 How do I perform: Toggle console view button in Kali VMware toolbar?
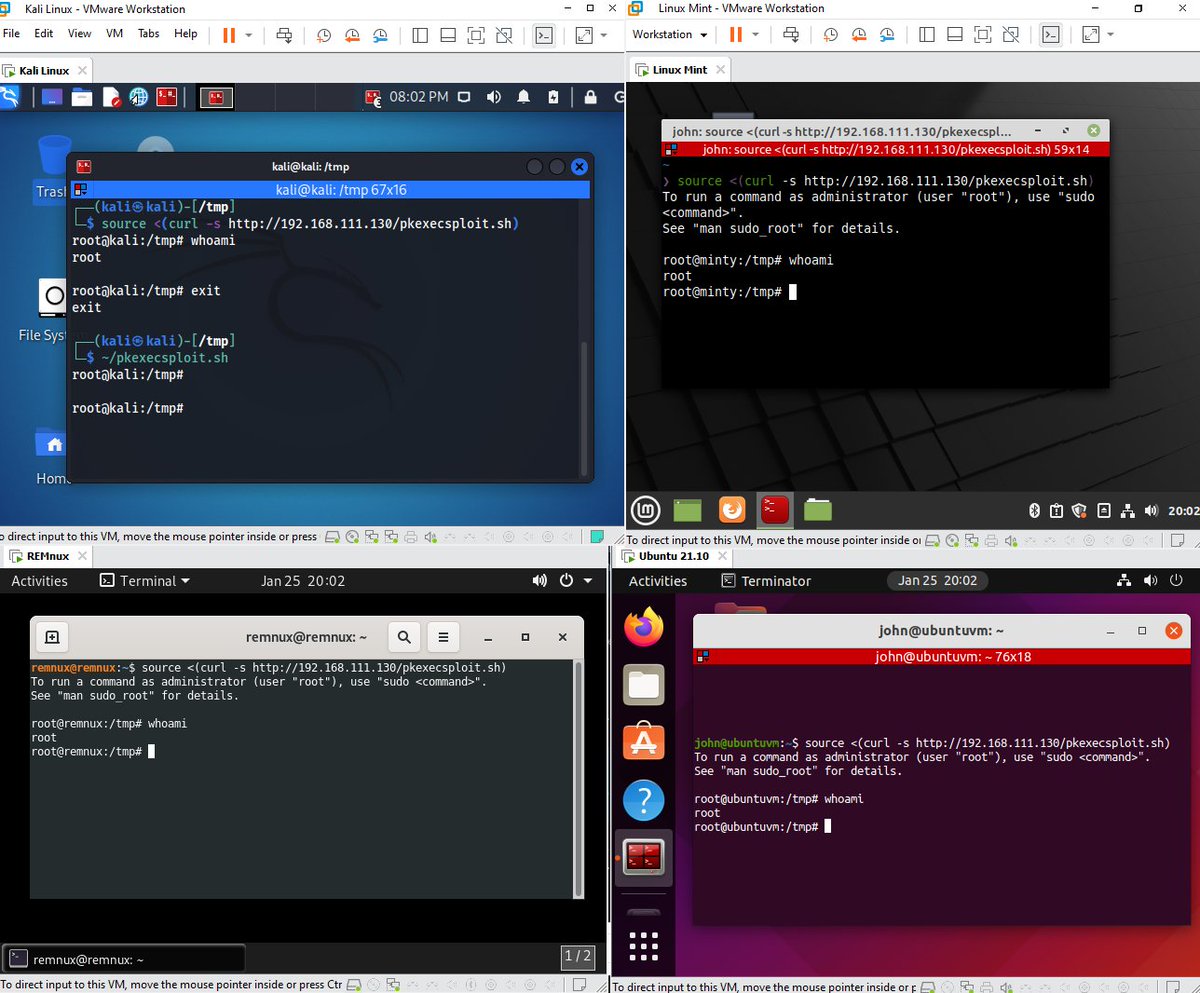tap(544, 35)
